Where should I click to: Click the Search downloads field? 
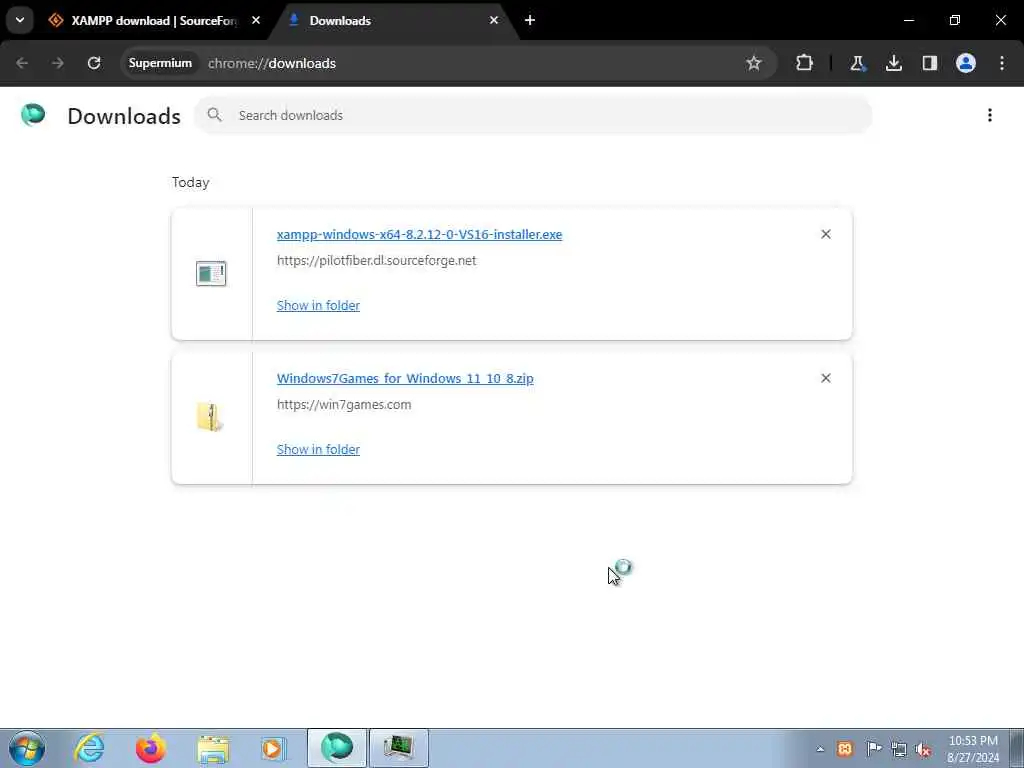click(533, 115)
